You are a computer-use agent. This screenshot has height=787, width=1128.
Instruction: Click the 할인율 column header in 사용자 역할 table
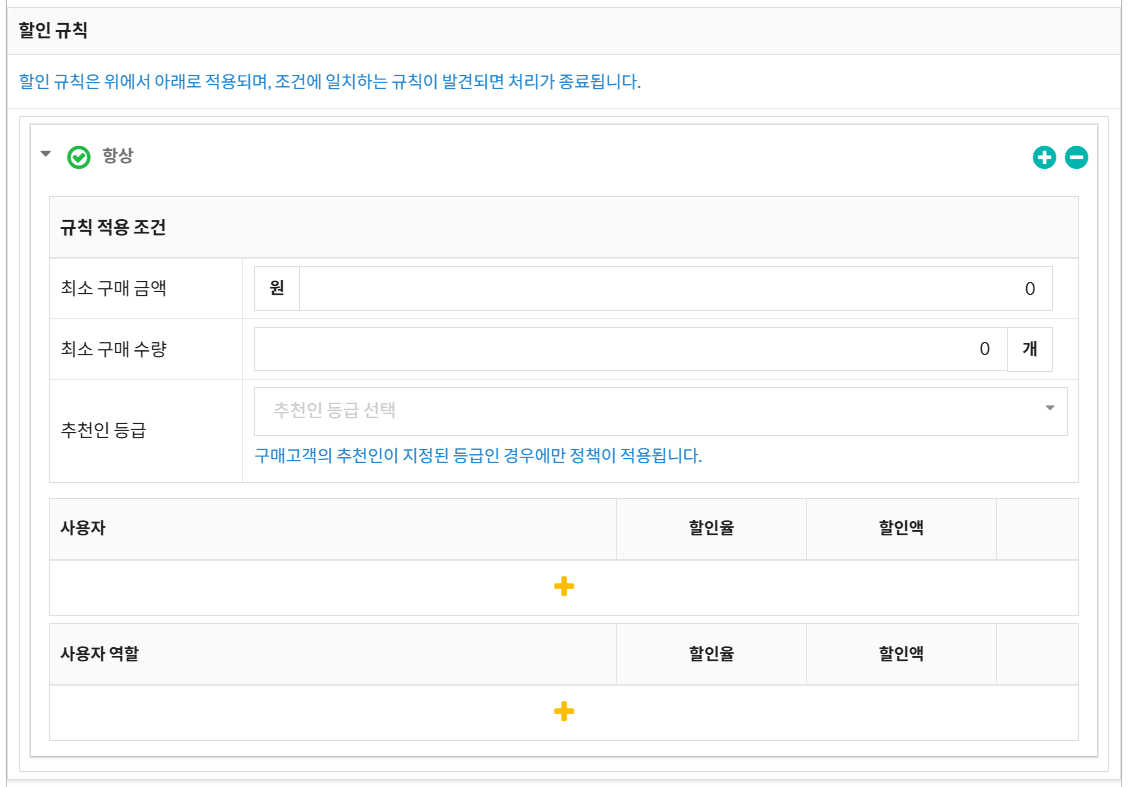711,654
